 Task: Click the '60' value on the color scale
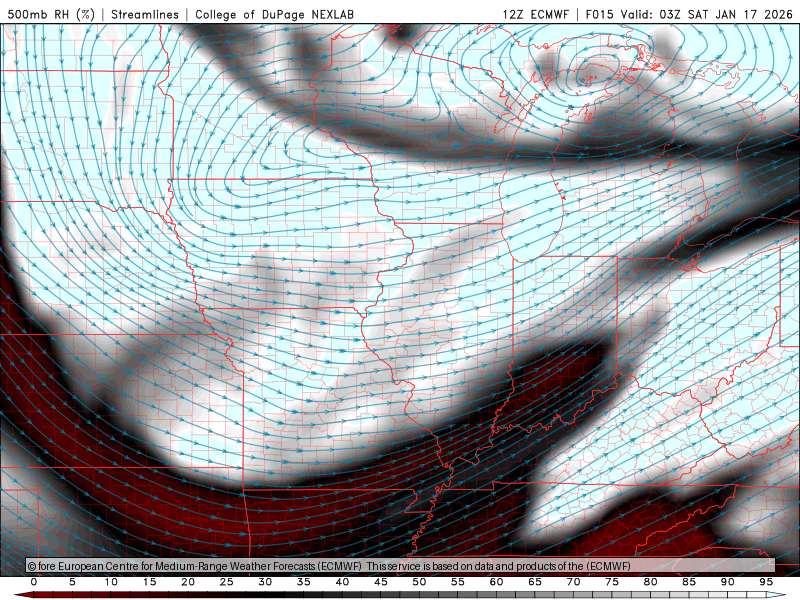tap(496, 582)
